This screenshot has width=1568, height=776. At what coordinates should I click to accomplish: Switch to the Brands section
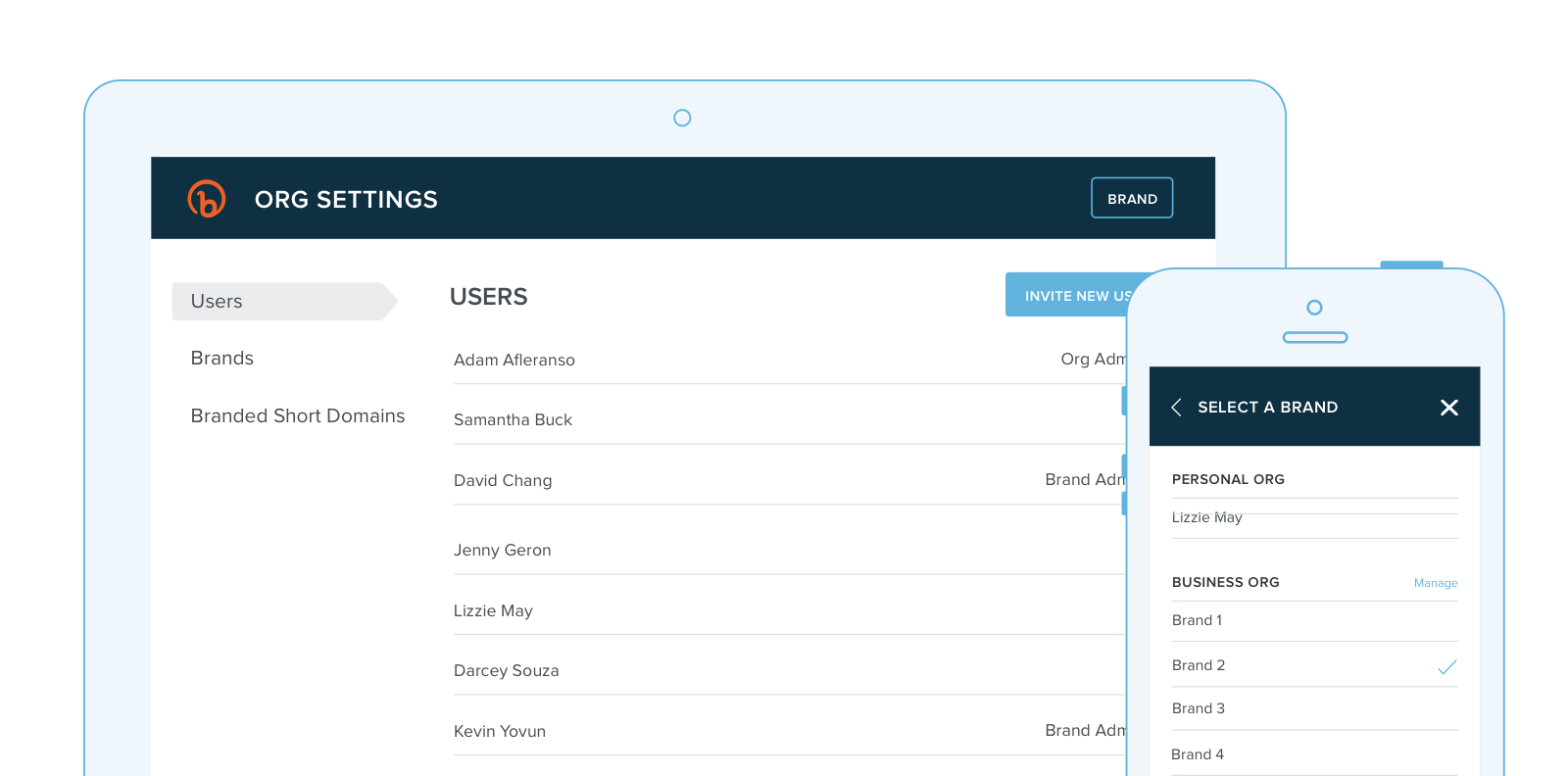(x=222, y=359)
